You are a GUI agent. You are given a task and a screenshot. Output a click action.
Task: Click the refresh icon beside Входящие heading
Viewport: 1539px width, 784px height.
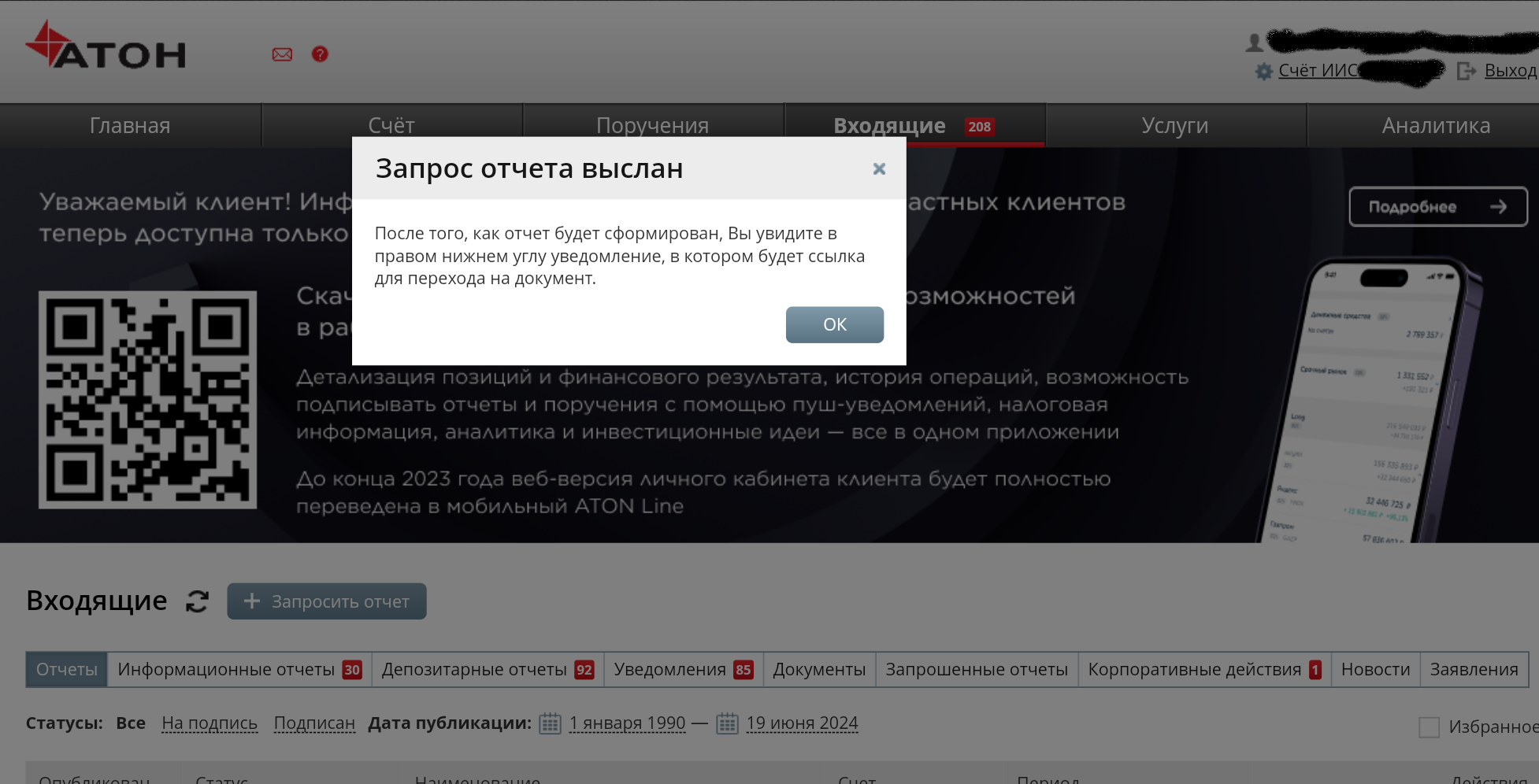click(x=197, y=601)
